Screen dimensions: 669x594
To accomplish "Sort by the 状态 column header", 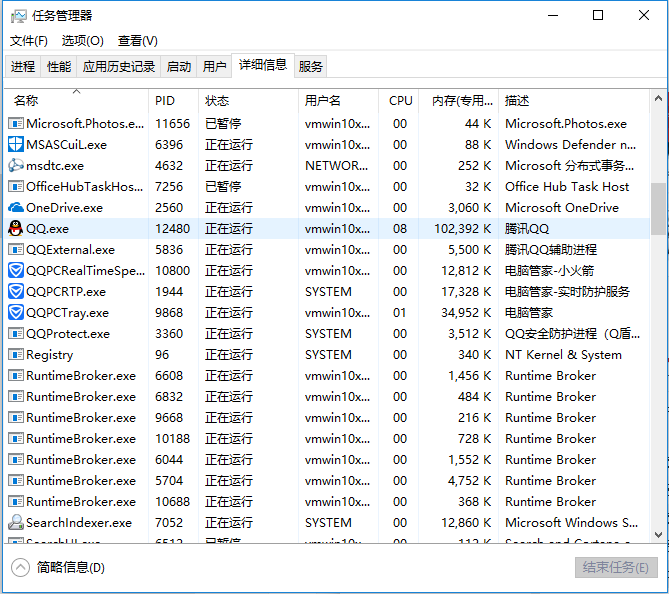I will (249, 101).
